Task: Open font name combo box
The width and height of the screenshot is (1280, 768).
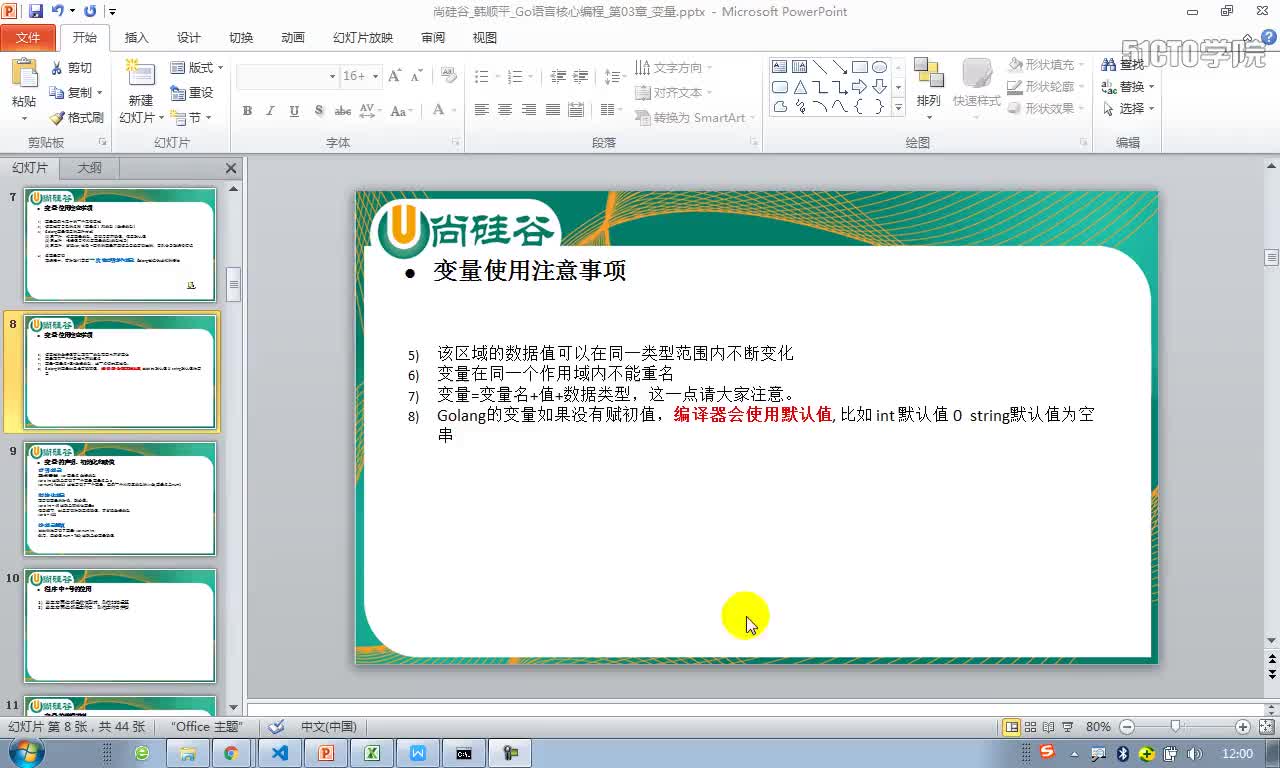Action: [x=288, y=76]
